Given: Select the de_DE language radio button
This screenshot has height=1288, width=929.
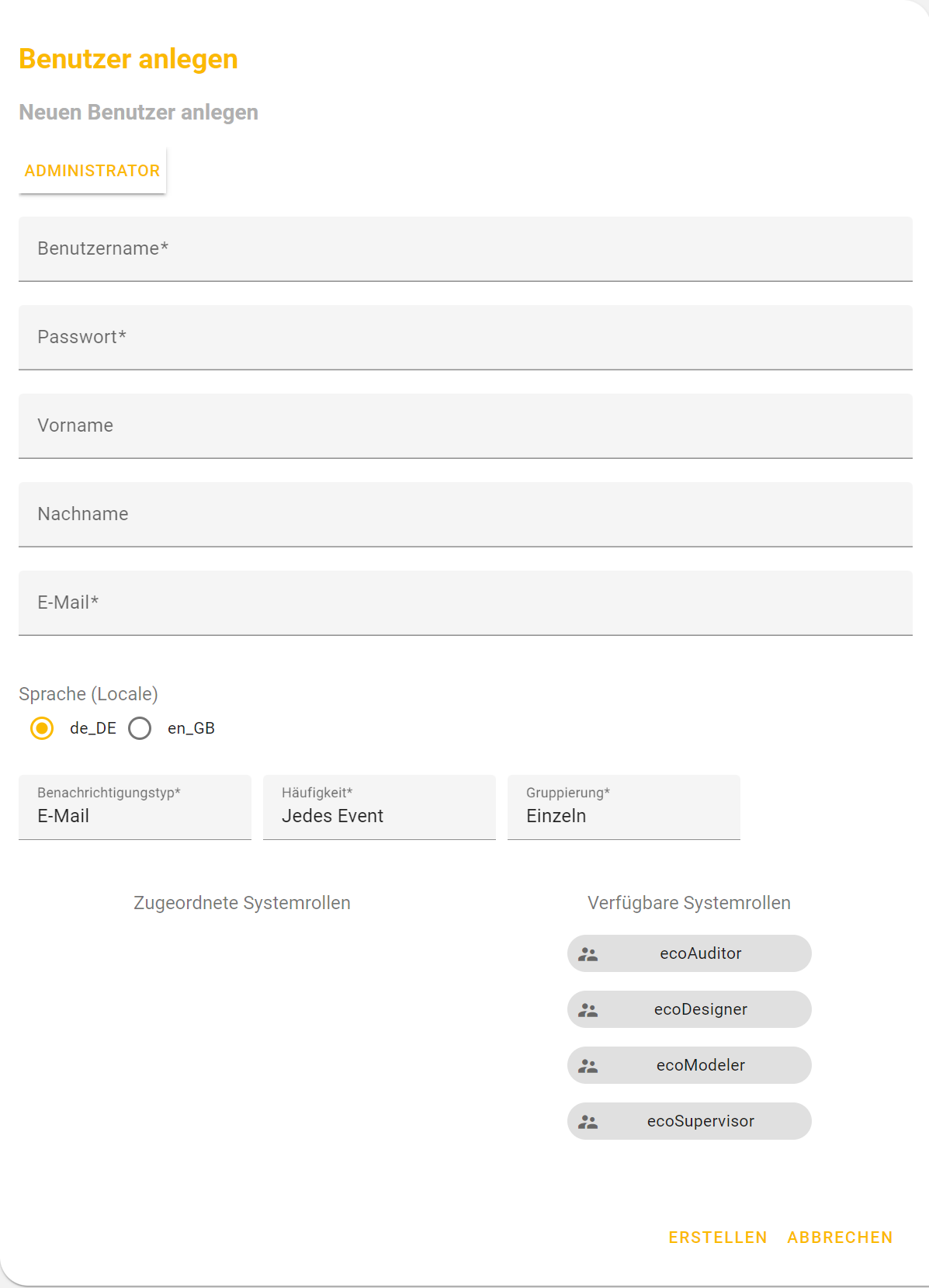Looking at the screenshot, I should click(x=42, y=728).
